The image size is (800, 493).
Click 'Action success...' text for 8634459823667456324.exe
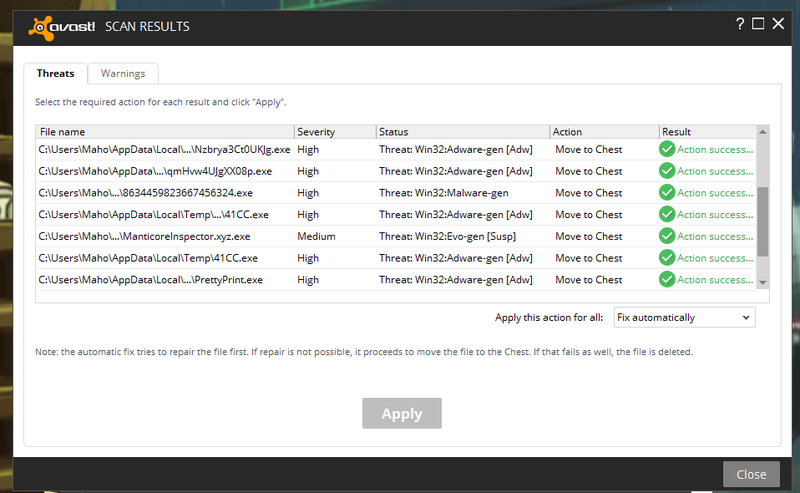715,193
